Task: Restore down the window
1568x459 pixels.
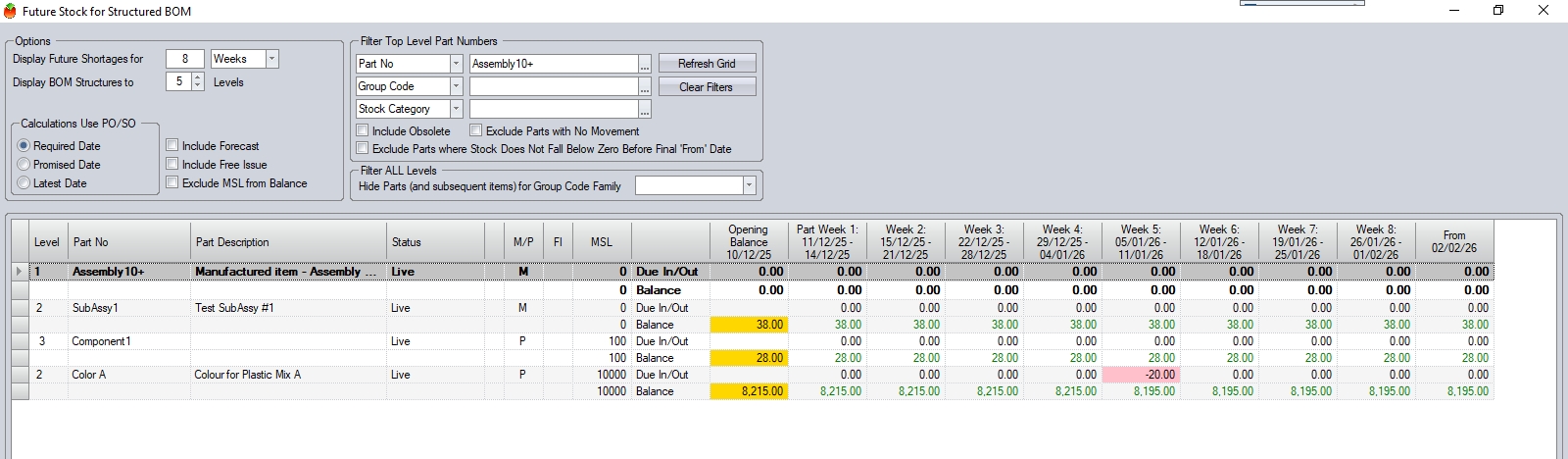Action: [1497, 11]
